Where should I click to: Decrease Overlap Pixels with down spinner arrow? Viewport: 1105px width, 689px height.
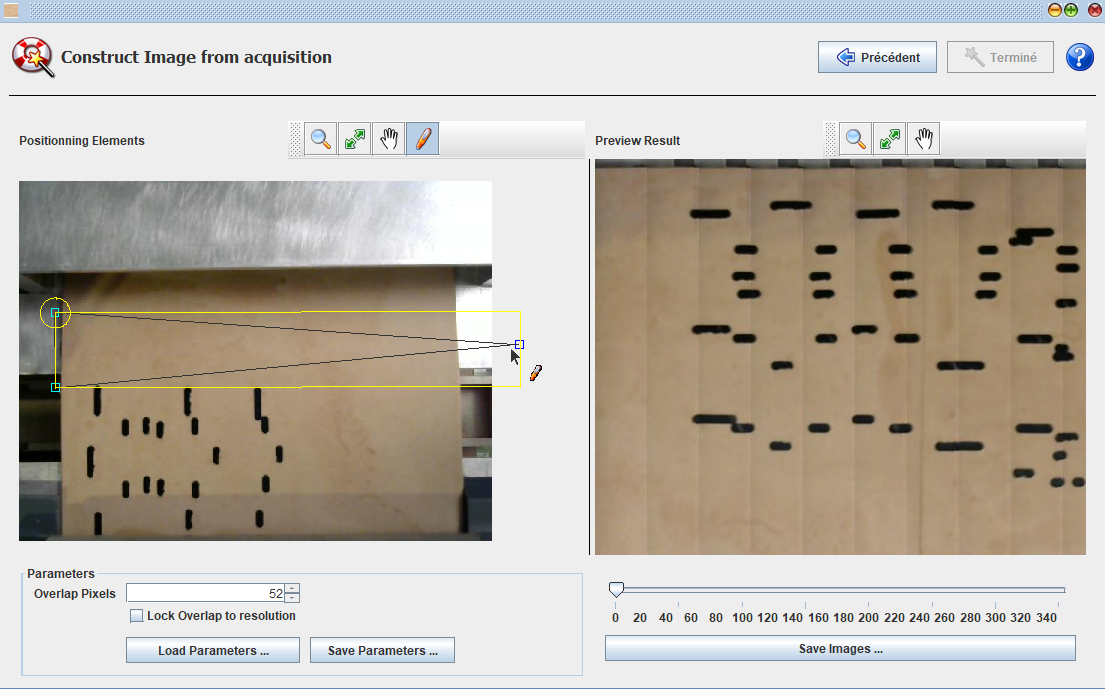coord(291,598)
